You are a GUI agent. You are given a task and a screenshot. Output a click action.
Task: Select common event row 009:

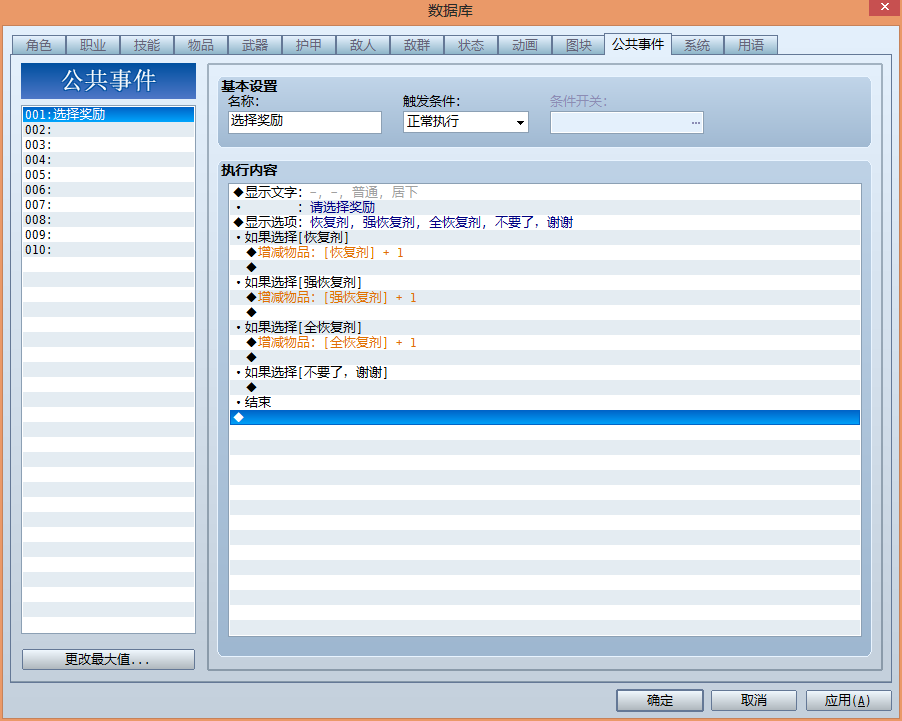coord(108,234)
